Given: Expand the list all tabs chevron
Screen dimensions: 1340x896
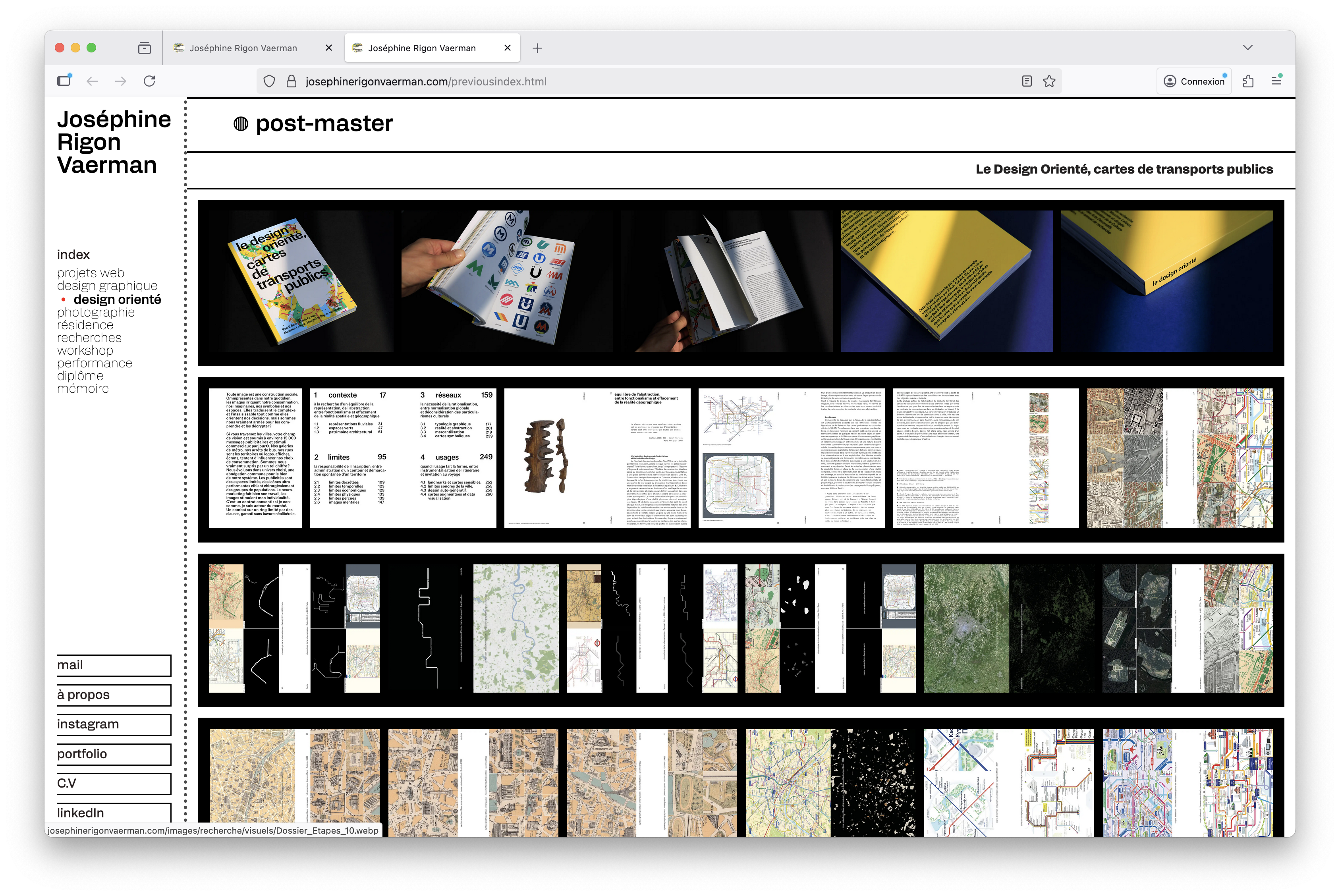Looking at the screenshot, I should [x=1247, y=48].
